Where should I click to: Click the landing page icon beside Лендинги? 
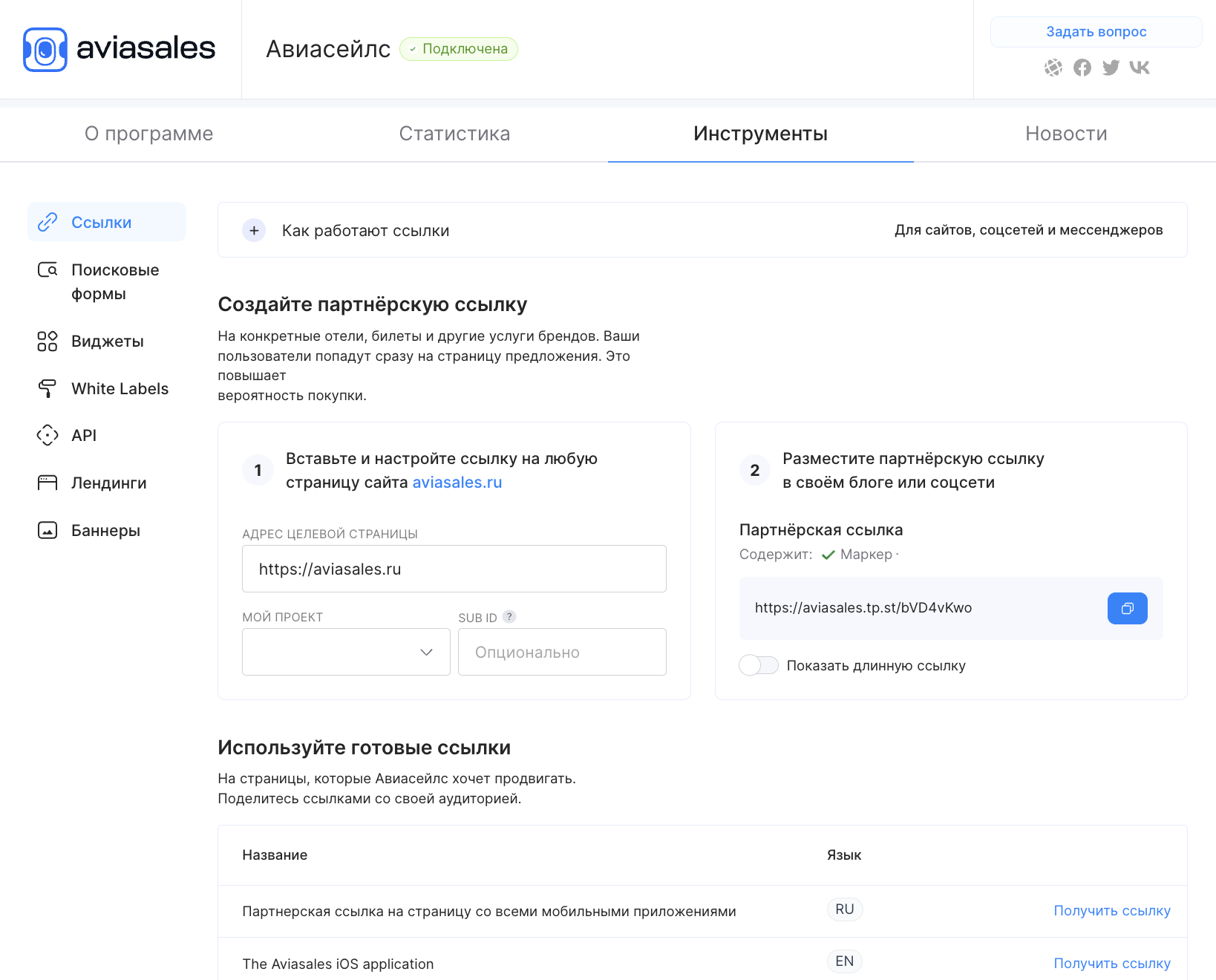pos(48,483)
